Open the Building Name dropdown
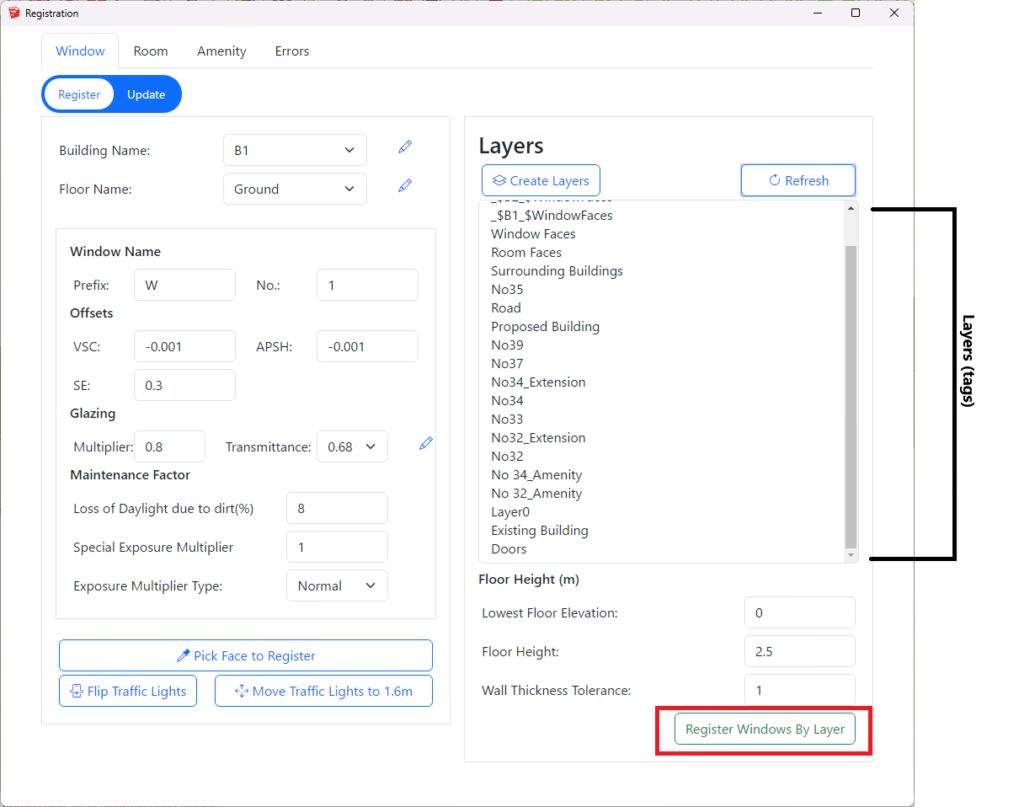 (x=294, y=151)
